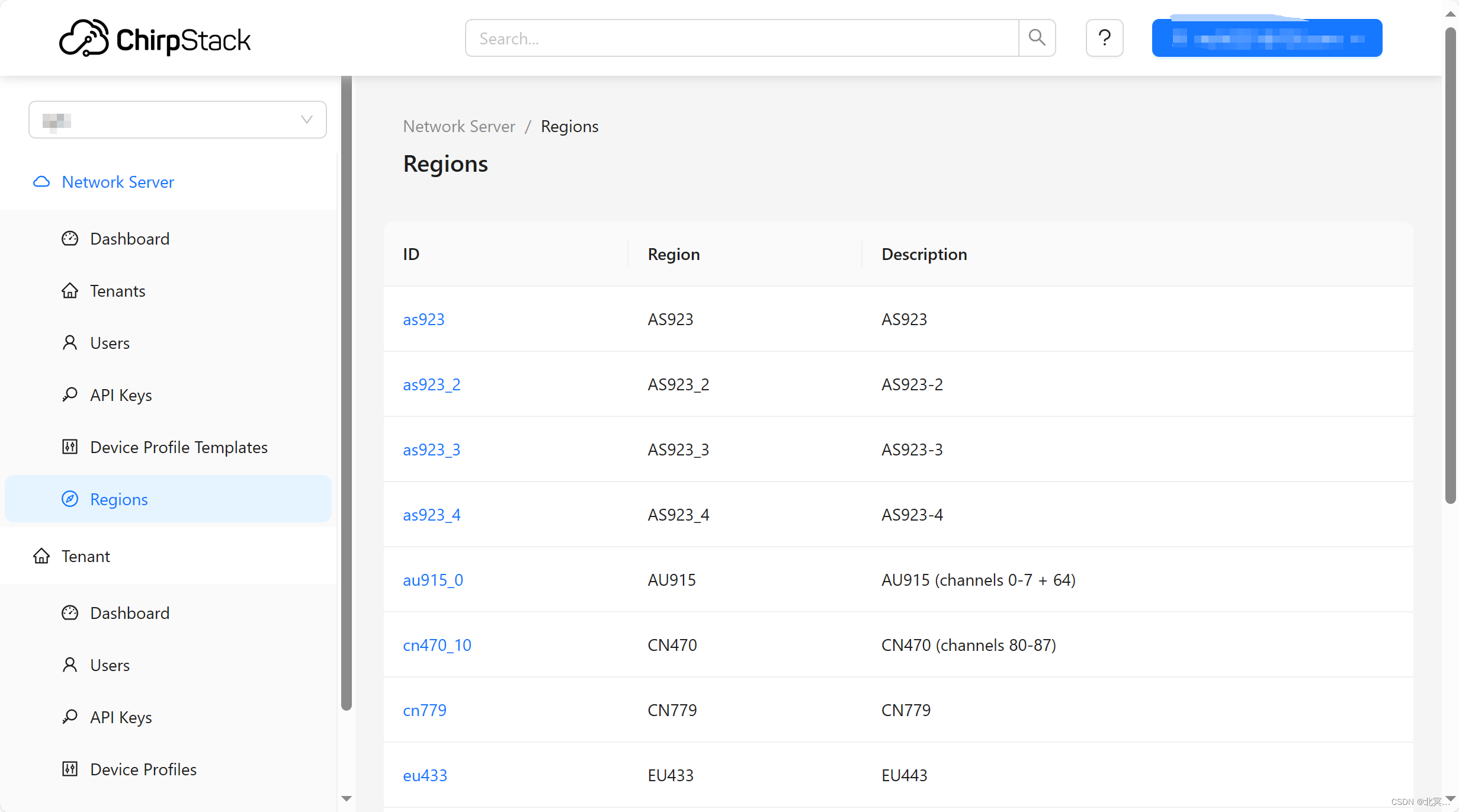1459x812 pixels.
Task: Open the help question mark icon
Action: point(1104,38)
